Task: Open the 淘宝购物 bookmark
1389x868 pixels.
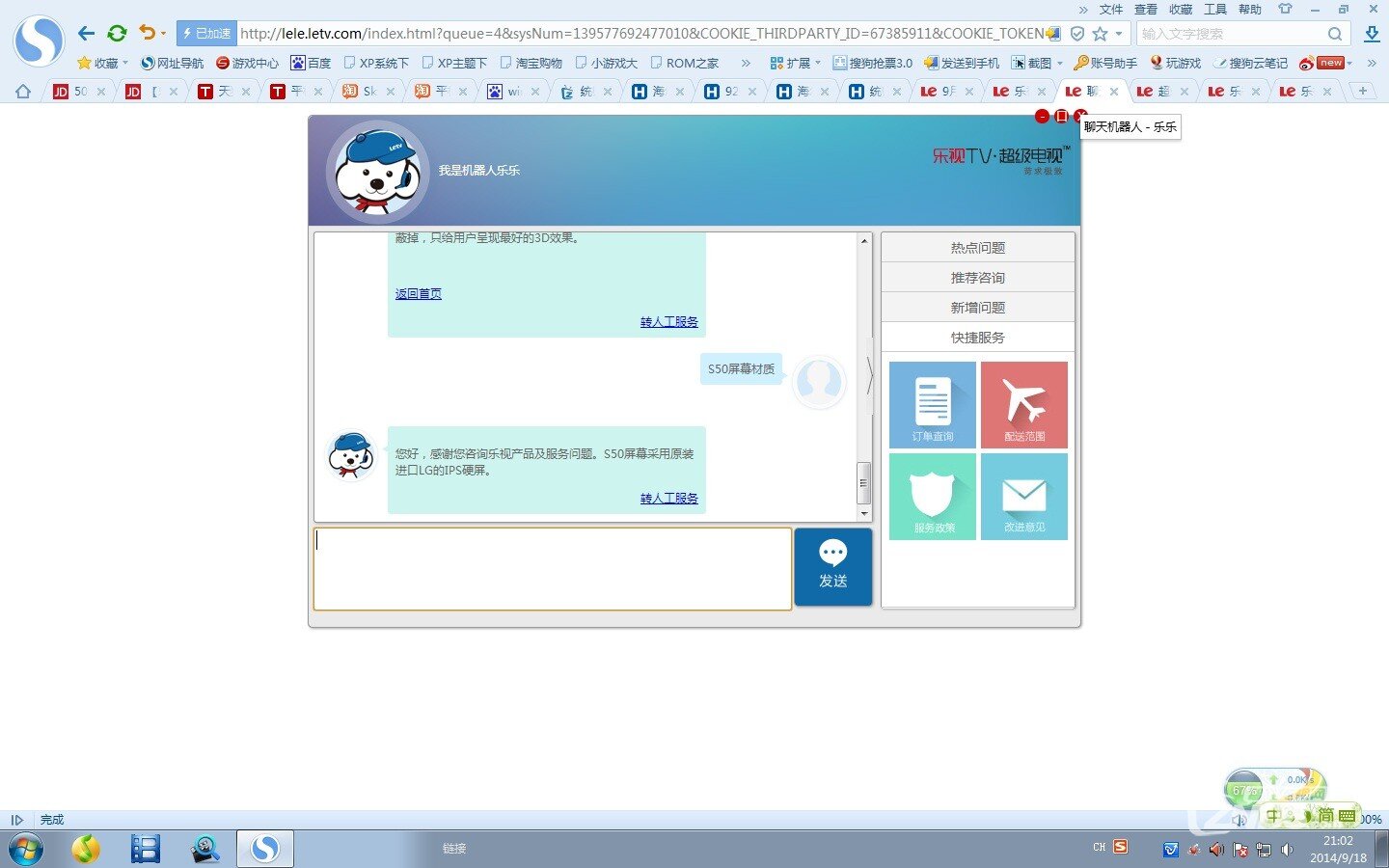Action: 531,63
